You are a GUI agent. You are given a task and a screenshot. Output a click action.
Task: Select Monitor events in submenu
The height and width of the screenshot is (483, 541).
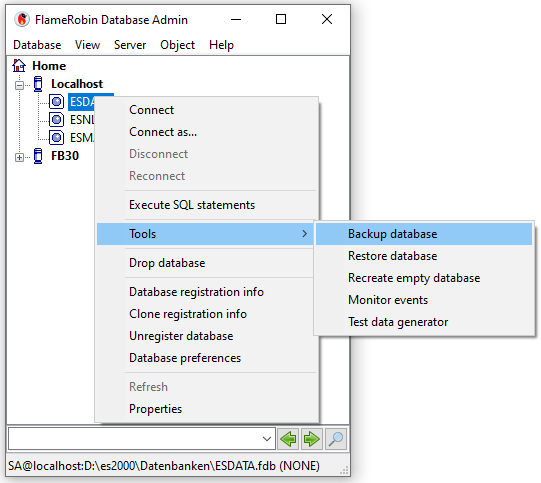tap(424, 300)
